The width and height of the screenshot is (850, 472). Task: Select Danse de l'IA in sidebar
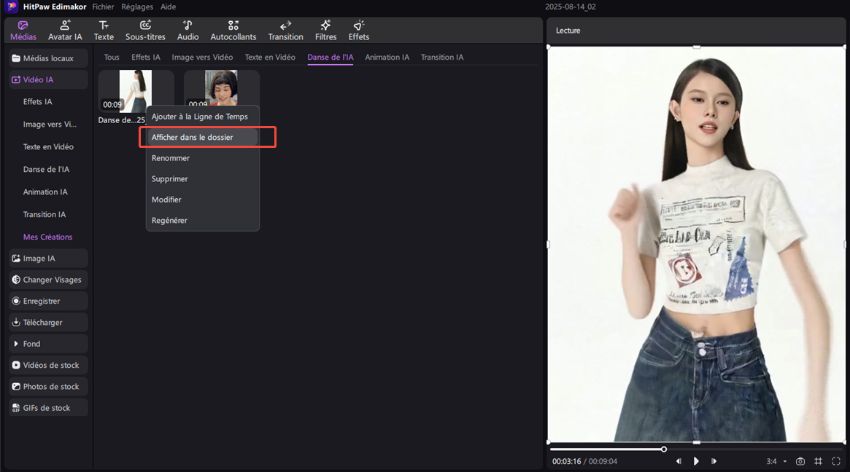(46, 169)
